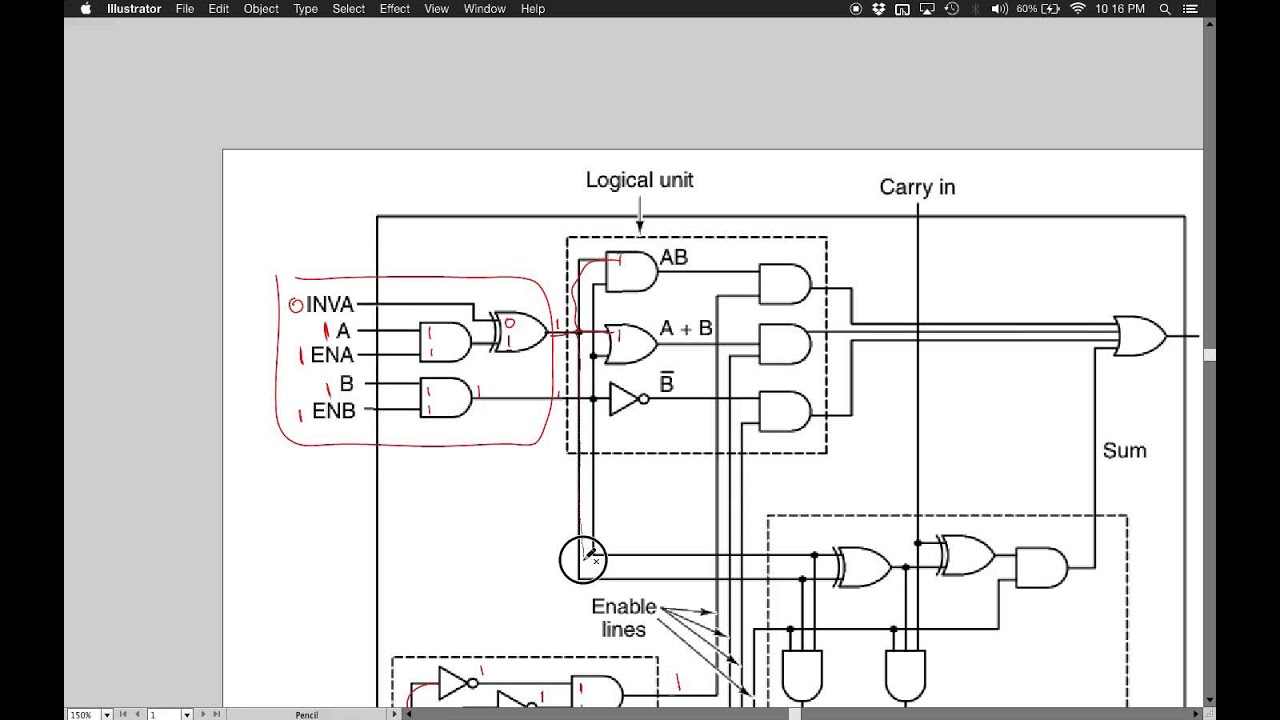The width and height of the screenshot is (1280, 720).
Task: Open the Edit menu
Action: [219, 9]
